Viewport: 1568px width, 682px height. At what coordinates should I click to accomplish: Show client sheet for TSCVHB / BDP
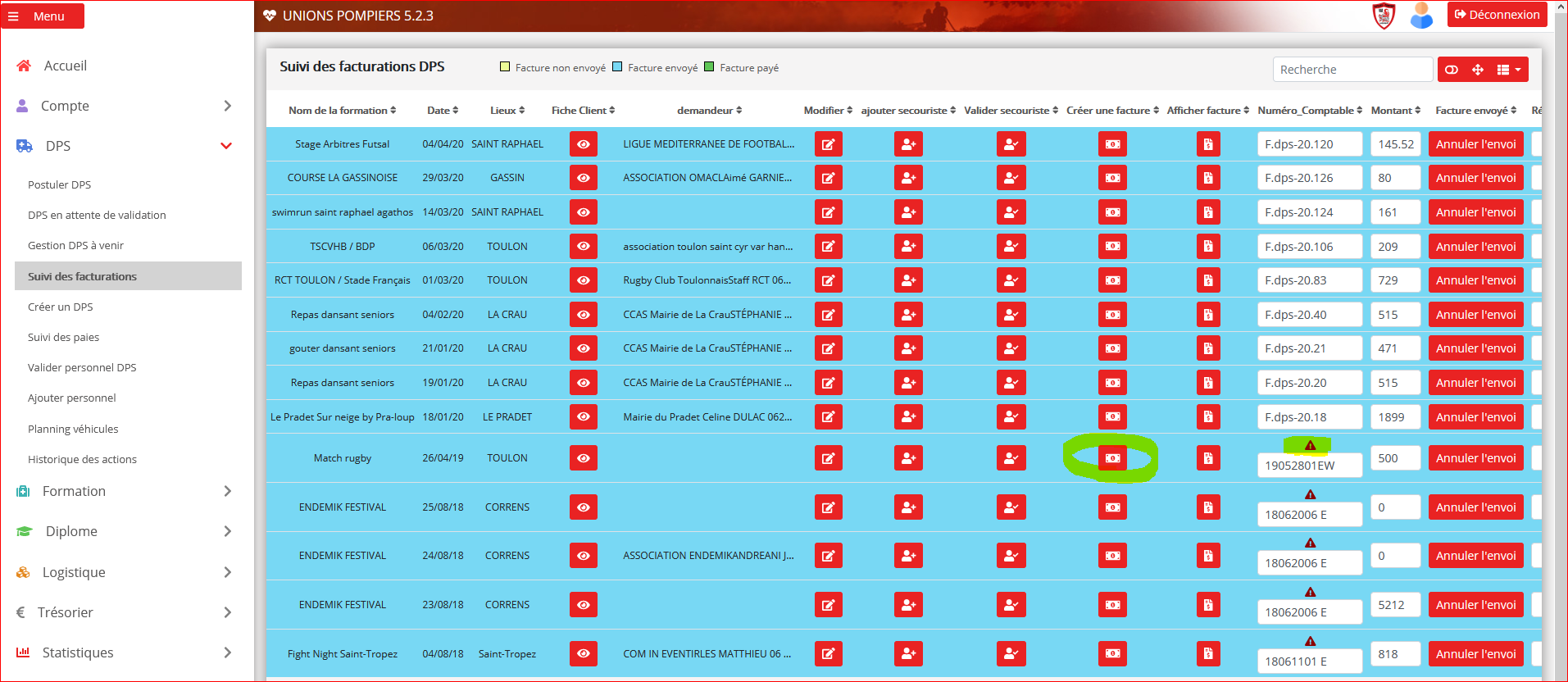(583, 246)
